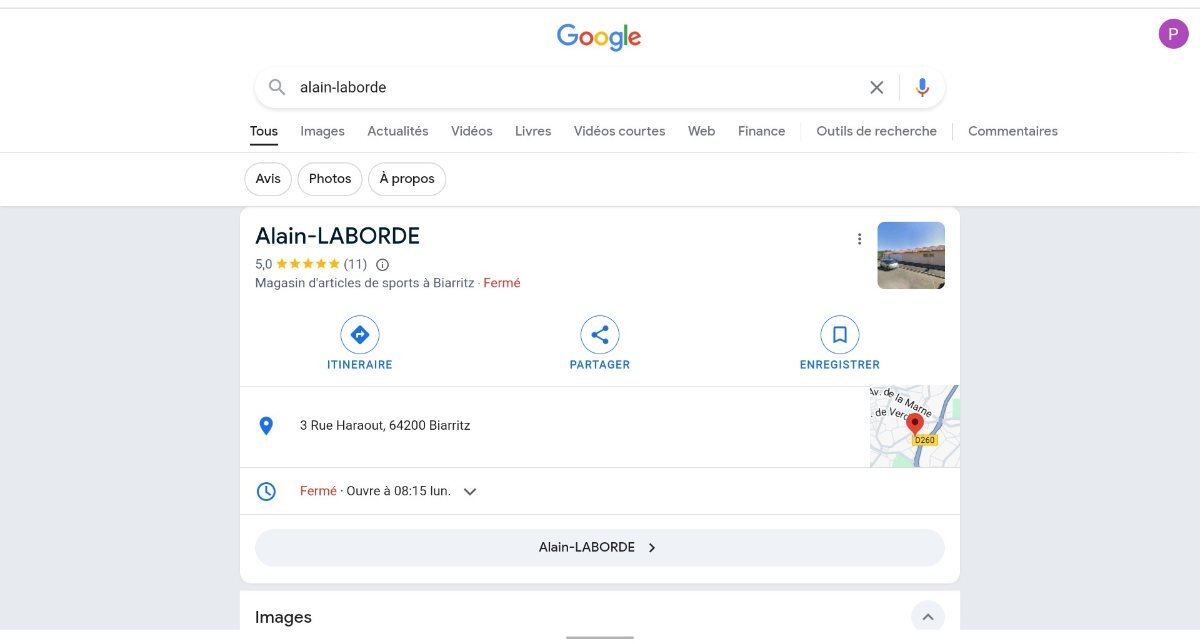The width and height of the screenshot is (1200, 644).
Task: Expand the opening hours chevron
Action: [x=470, y=492]
